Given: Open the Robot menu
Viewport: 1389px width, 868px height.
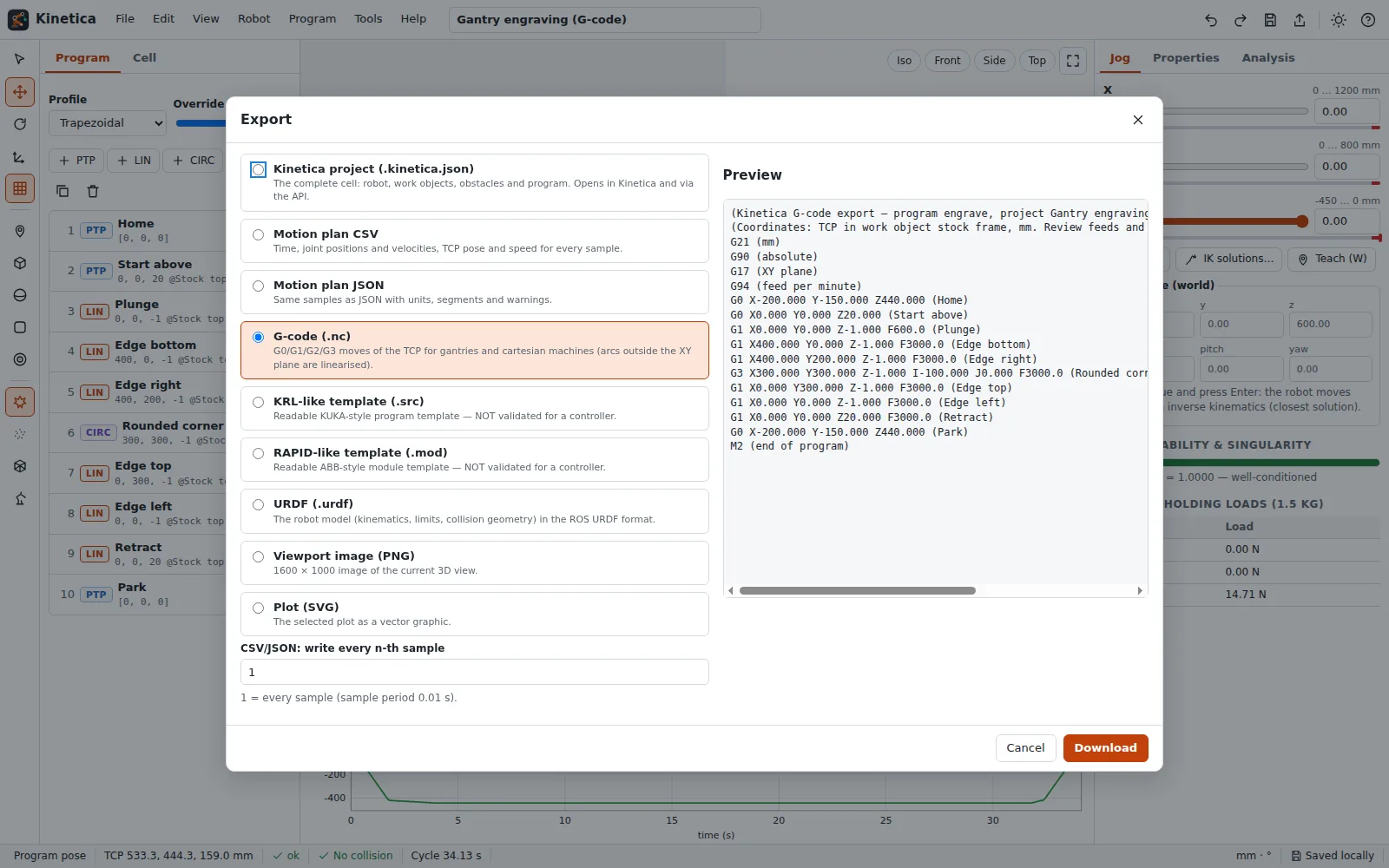Looking at the screenshot, I should coord(254,19).
